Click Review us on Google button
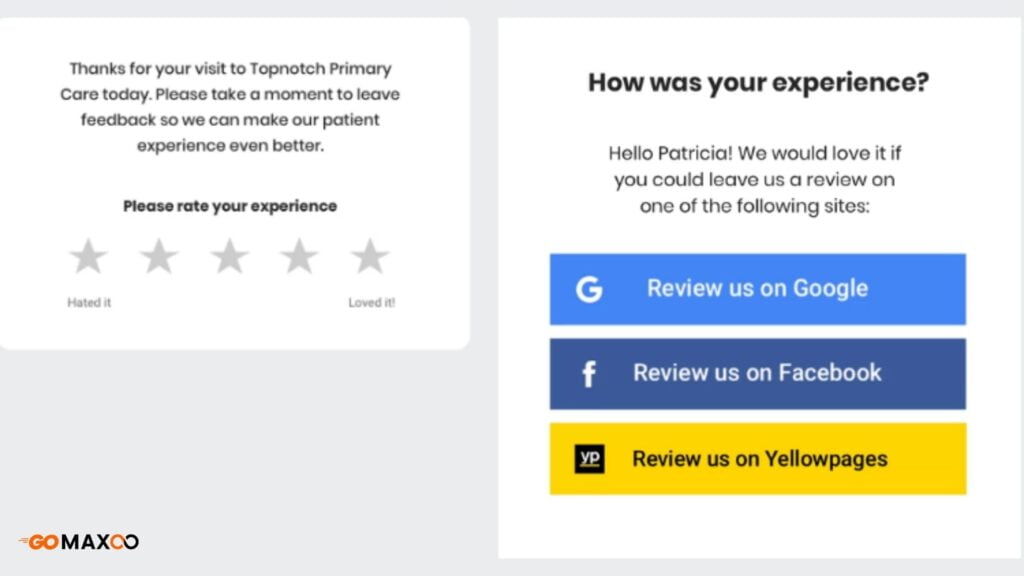1024x576 pixels. click(x=758, y=289)
